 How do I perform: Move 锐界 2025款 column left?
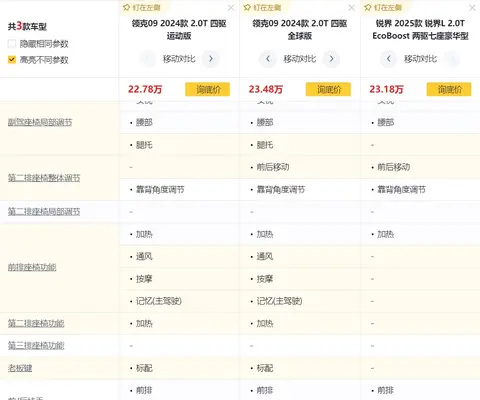coord(389,59)
